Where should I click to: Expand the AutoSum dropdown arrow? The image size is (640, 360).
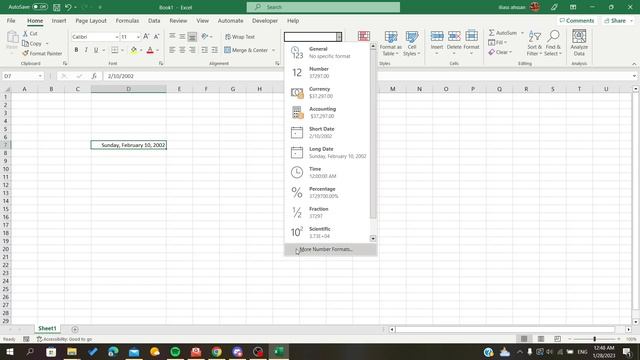tap(522, 33)
